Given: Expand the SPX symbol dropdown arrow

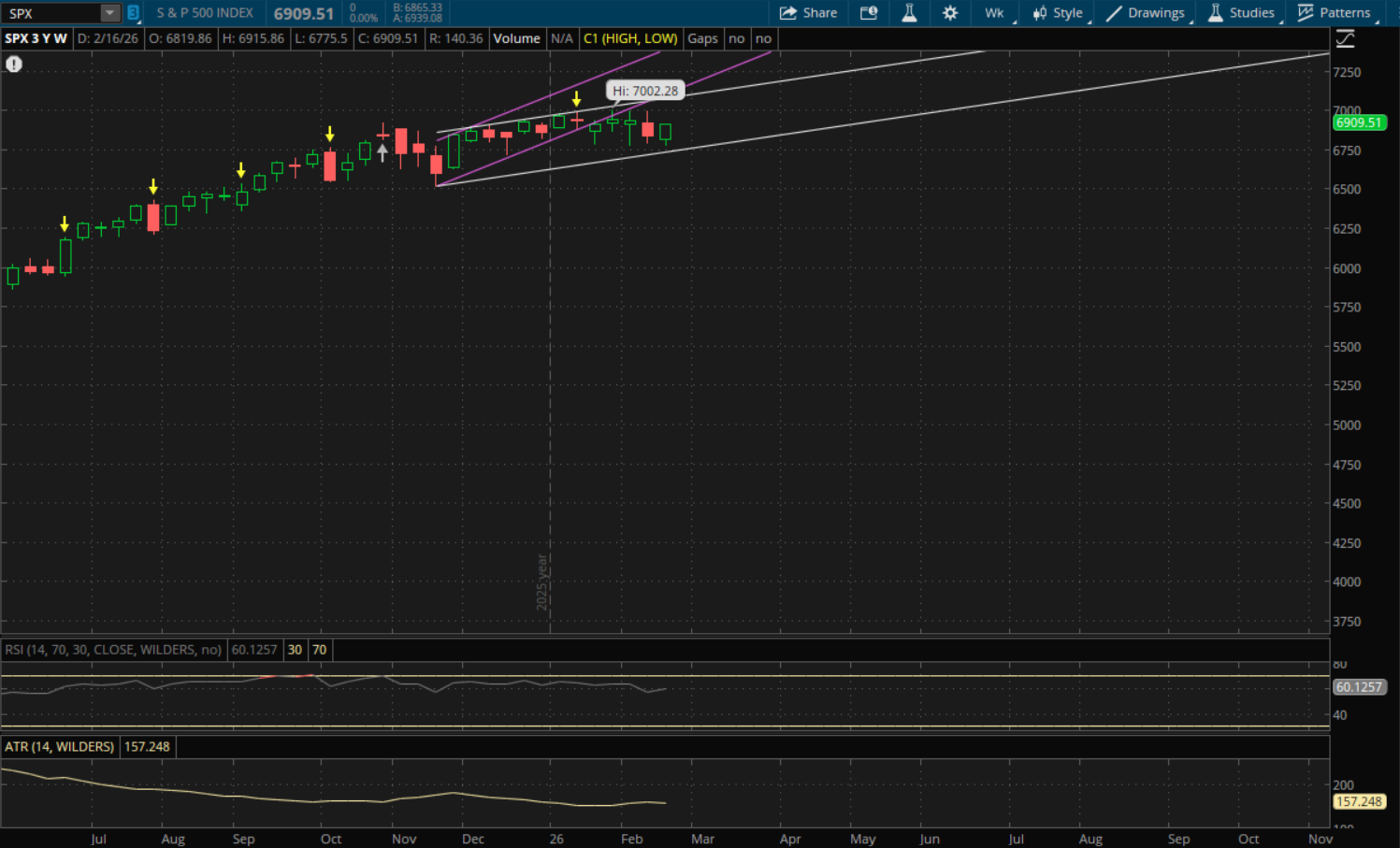Looking at the screenshot, I should click(110, 13).
